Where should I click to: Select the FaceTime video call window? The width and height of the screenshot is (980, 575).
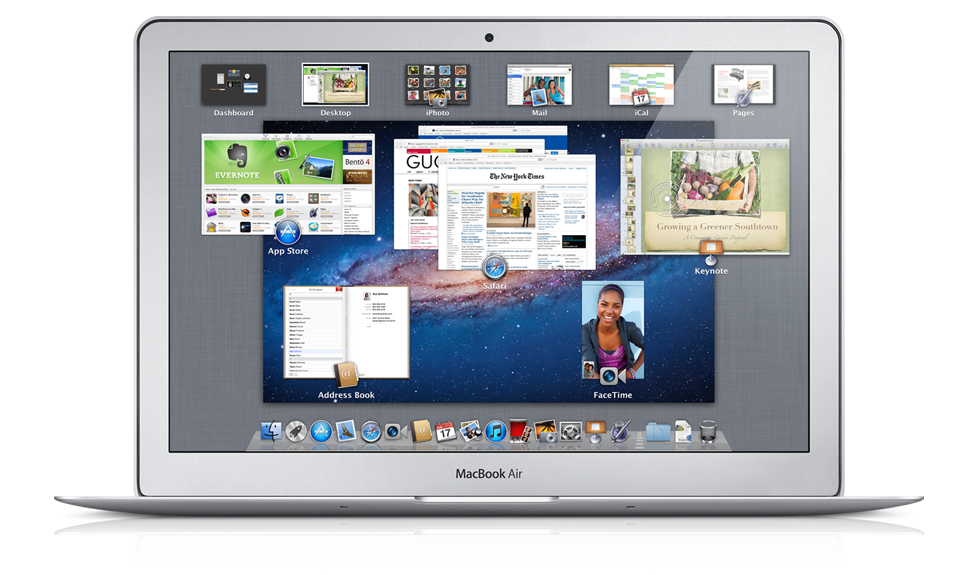612,330
